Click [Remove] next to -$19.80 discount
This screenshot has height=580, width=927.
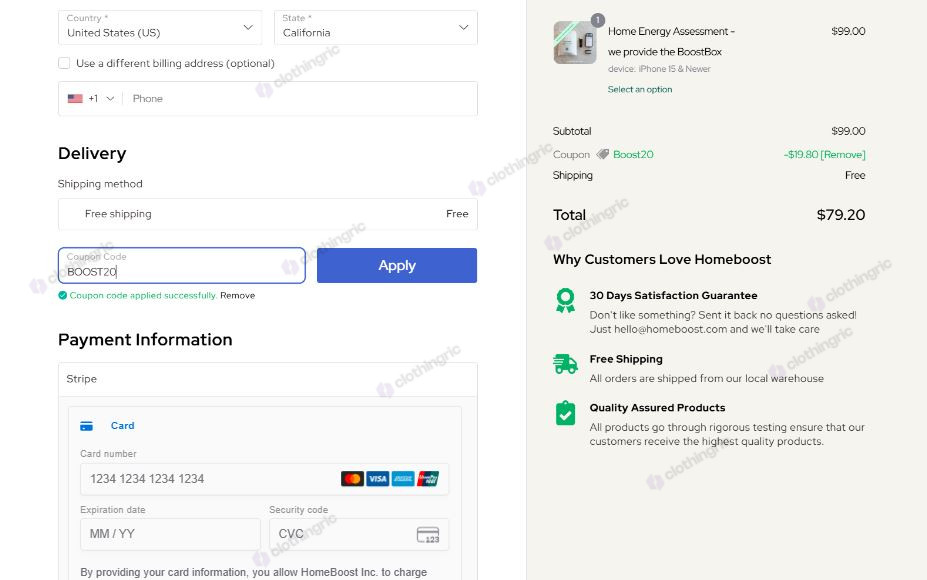[x=843, y=154]
